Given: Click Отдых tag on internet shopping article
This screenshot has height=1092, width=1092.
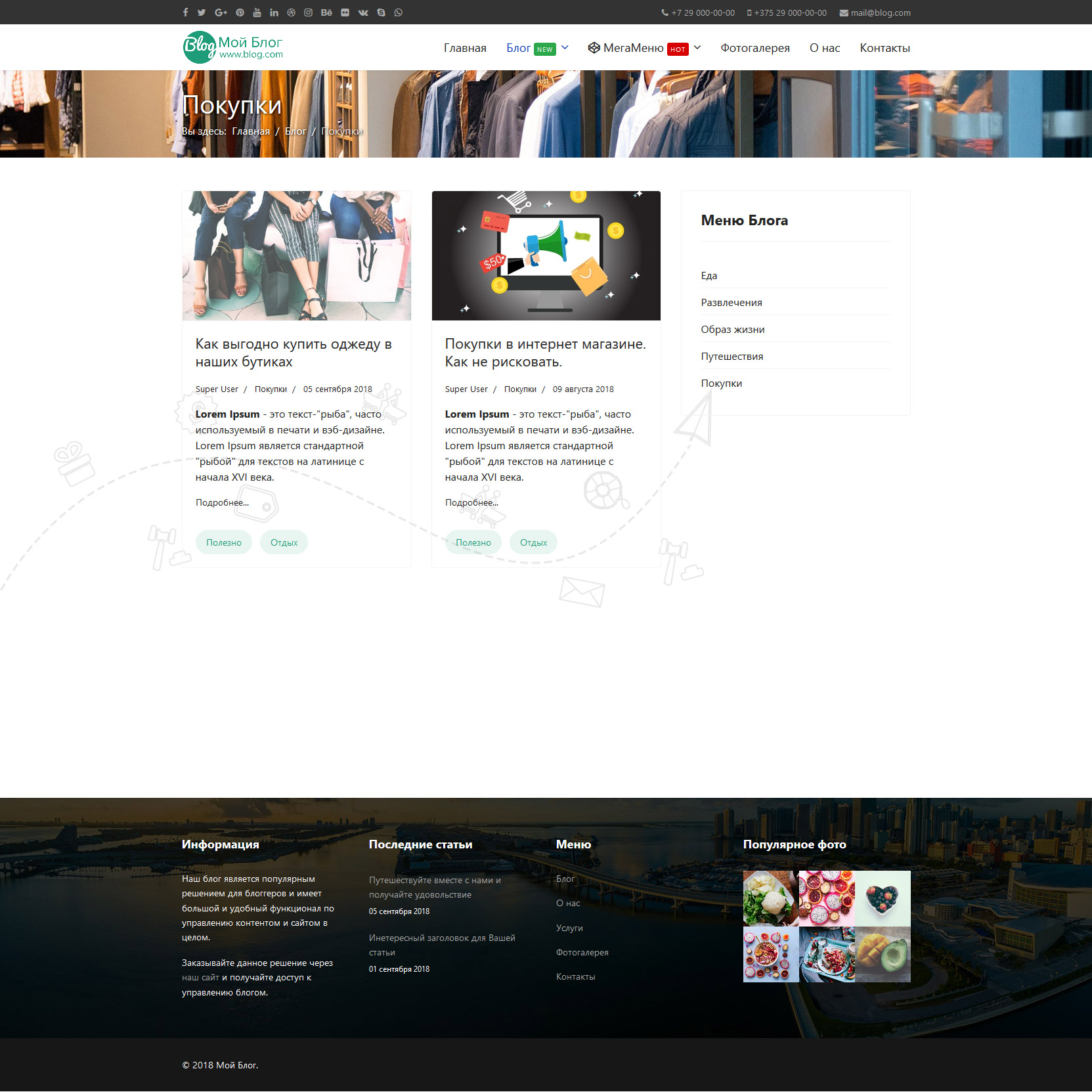Looking at the screenshot, I should coord(533,542).
